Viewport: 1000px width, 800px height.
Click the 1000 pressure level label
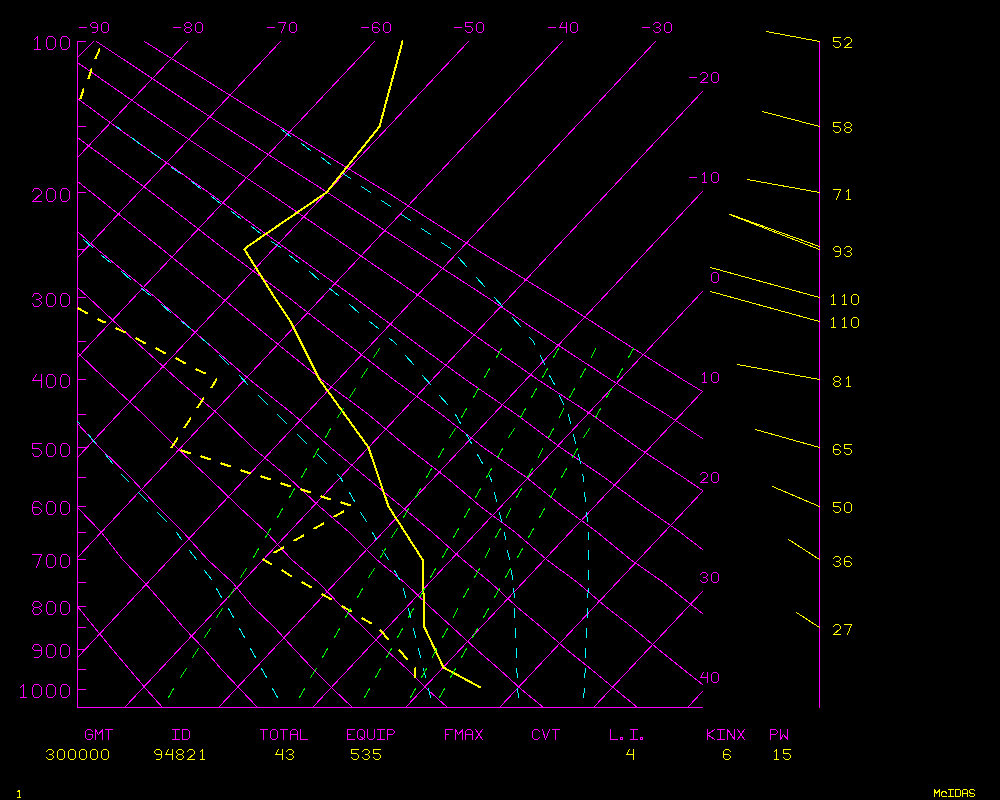45,691
